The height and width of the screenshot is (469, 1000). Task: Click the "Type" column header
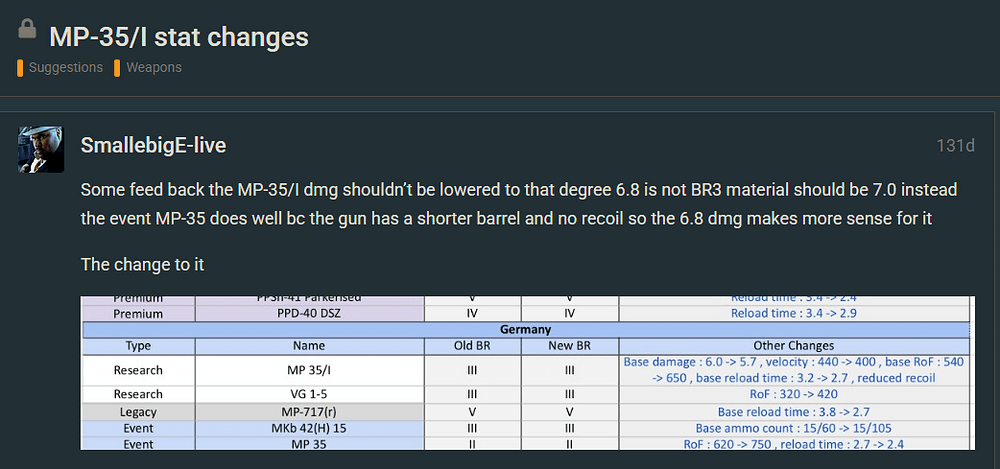click(138, 346)
